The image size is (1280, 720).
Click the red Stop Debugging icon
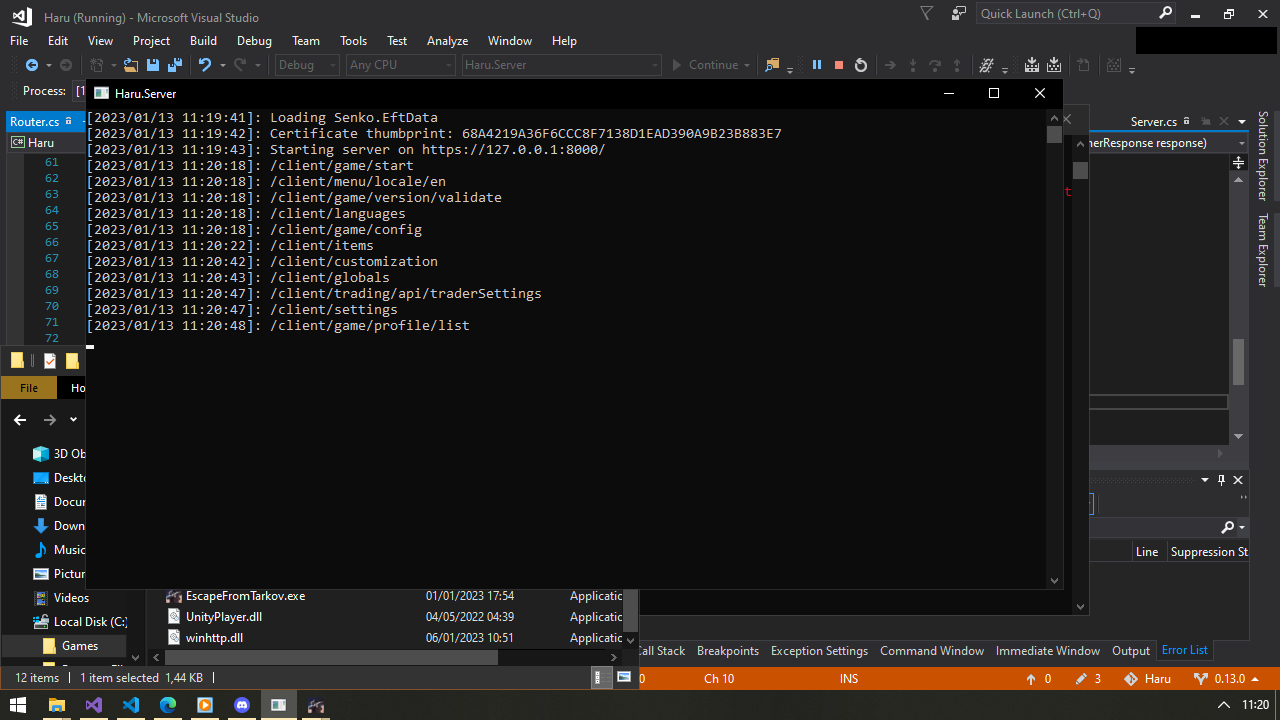coord(840,64)
